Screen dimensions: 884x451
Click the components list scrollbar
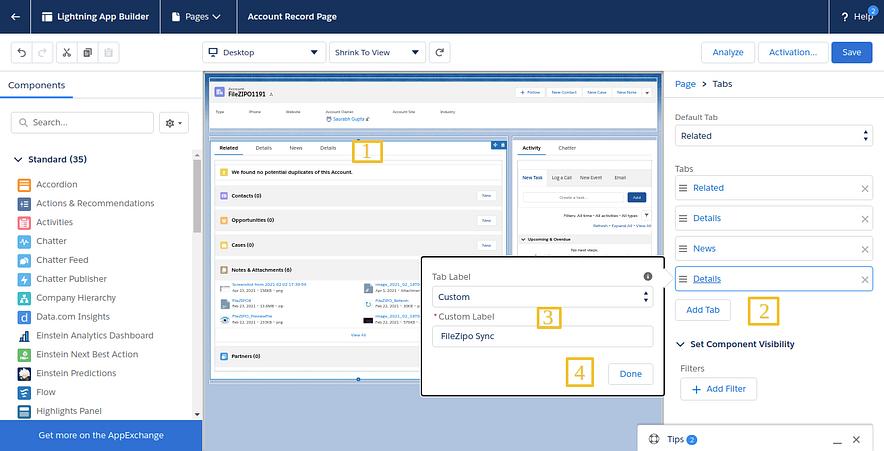point(197,196)
